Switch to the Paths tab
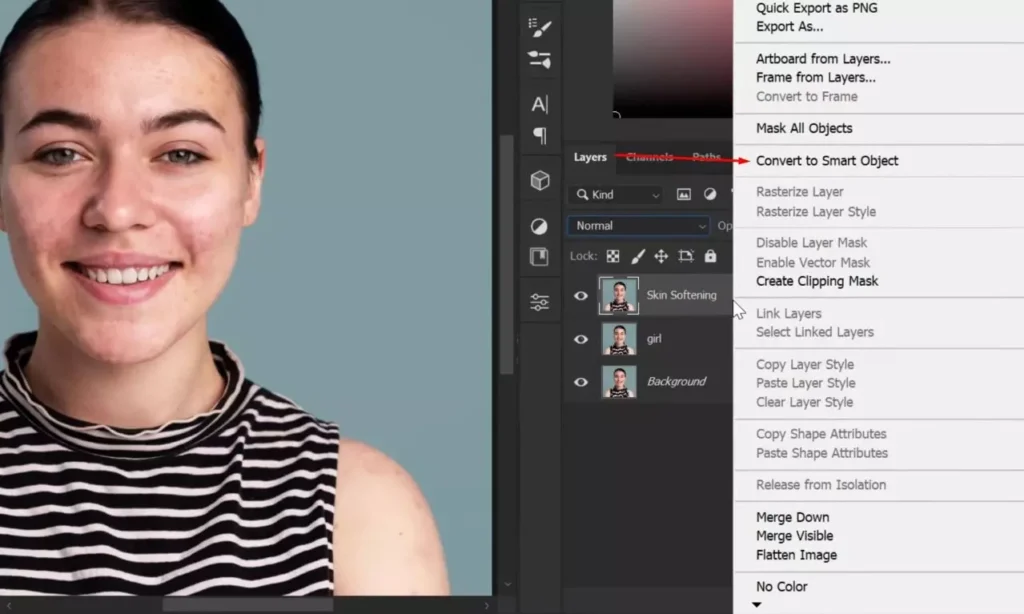This screenshot has width=1024, height=614. [706, 157]
